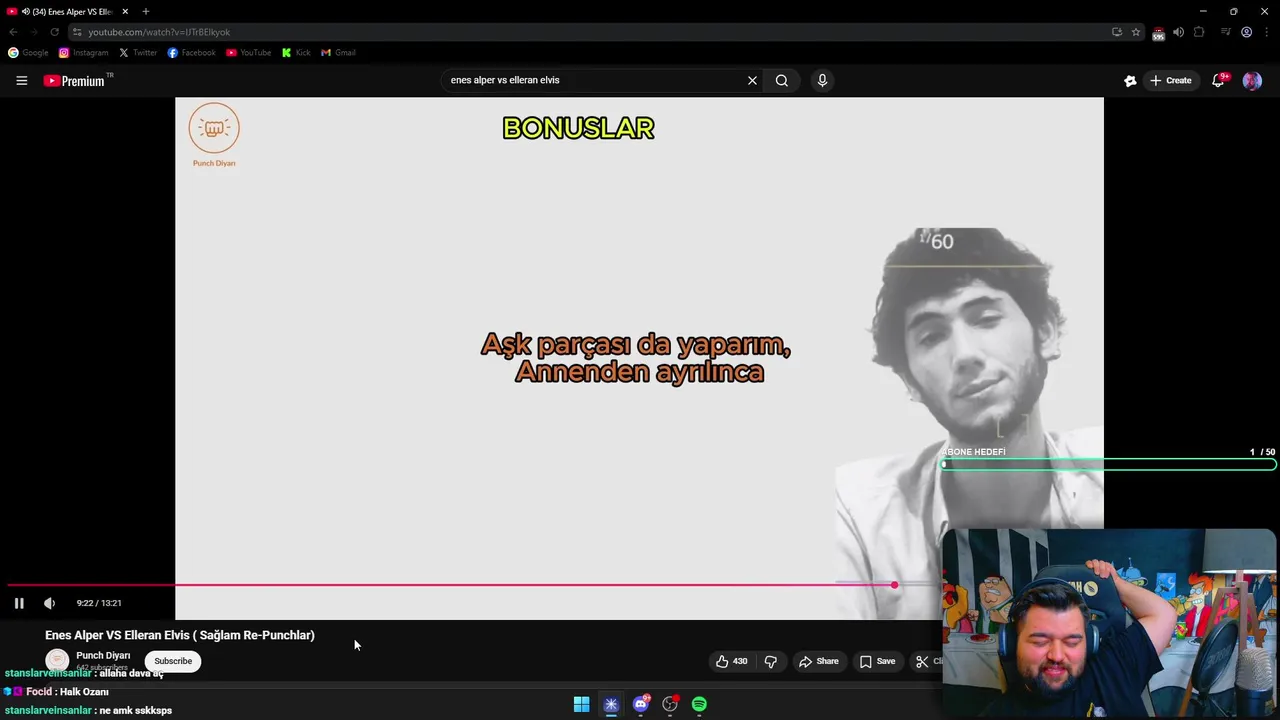The width and height of the screenshot is (1280, 720).
Task: Open the YouTube bookmark
Action: 249,53
